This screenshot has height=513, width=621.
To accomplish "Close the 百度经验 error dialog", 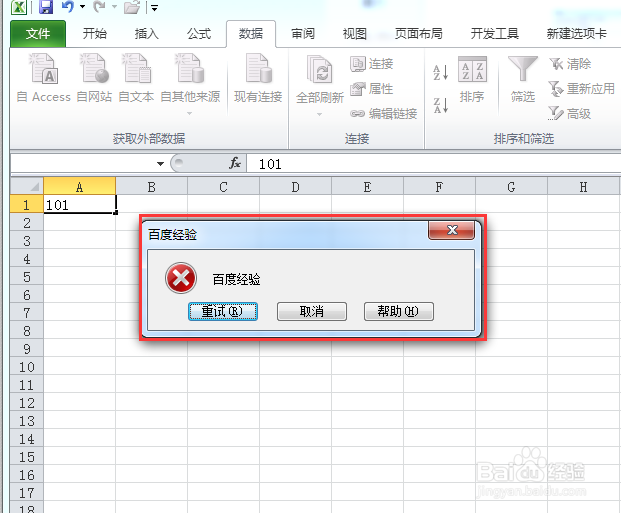I will (451, 230).
